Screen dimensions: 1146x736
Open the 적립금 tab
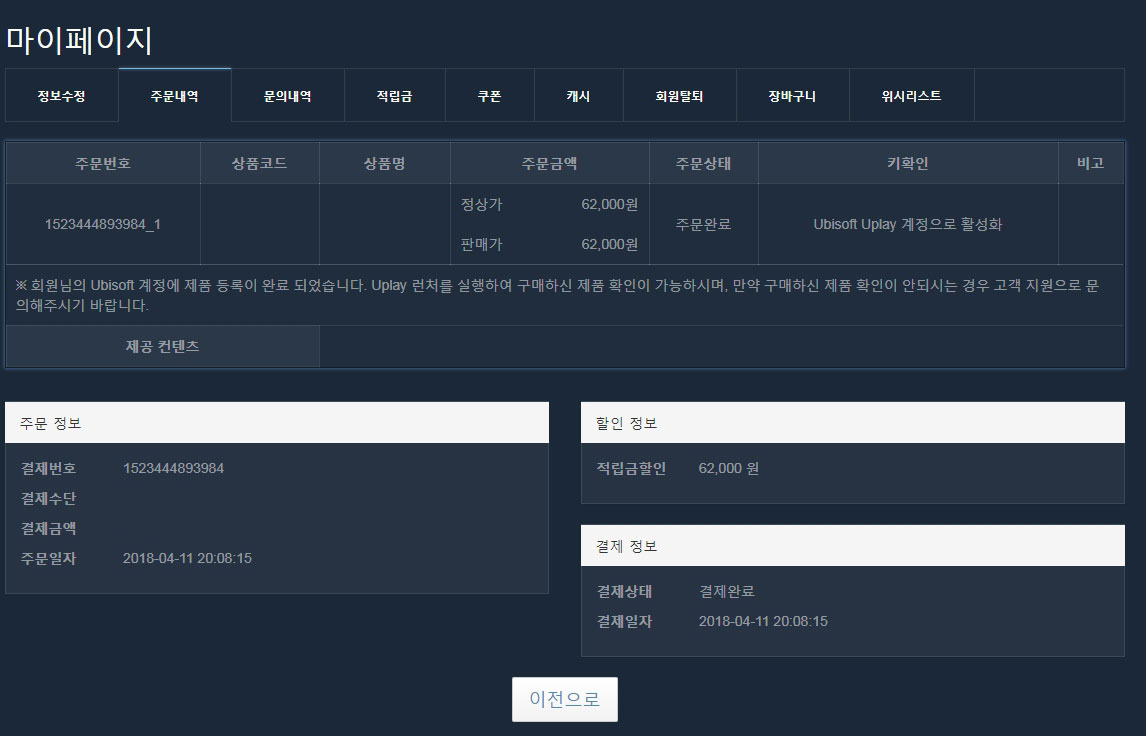coord(394,96)
